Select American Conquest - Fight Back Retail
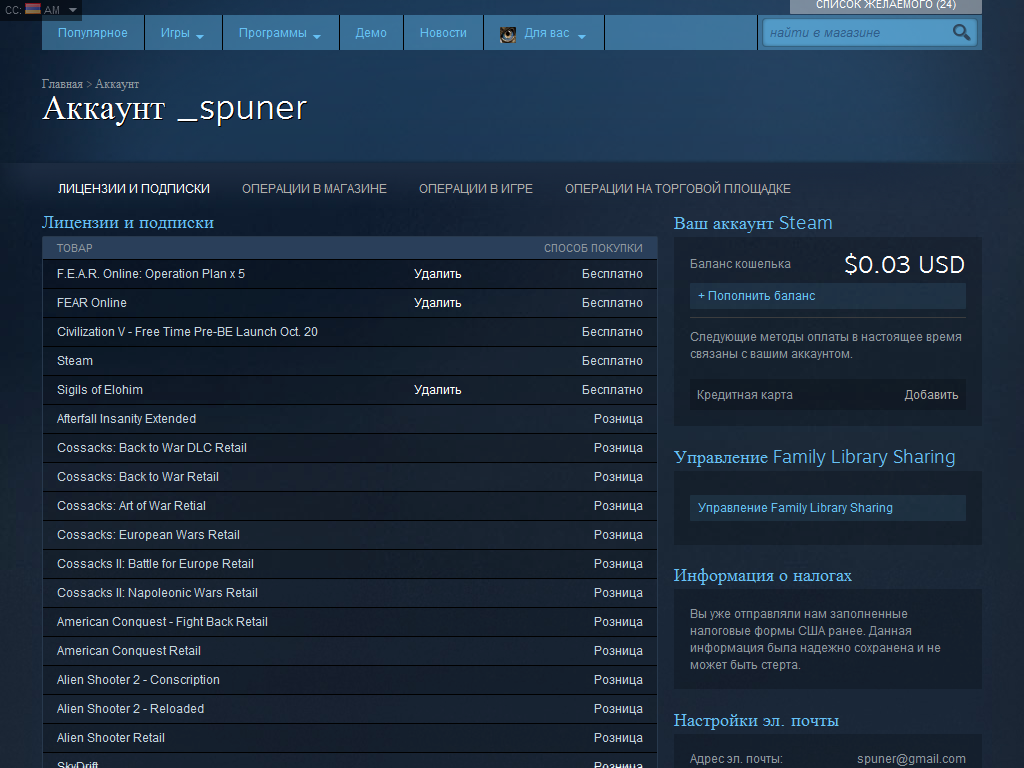Screen dimensions: 1024x768 click(x=349, y=622)
